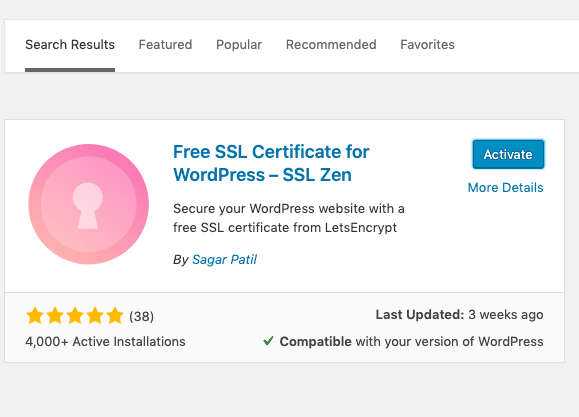Open the Free SSL Certificate title link

point(271,163)
